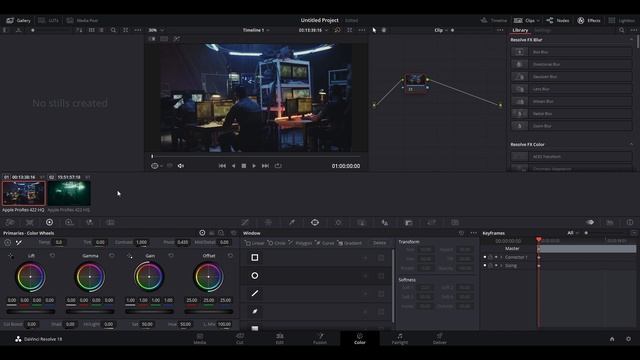The image size is (640, 360).
Task: Play the clip forward
Action: pos(254,166)
